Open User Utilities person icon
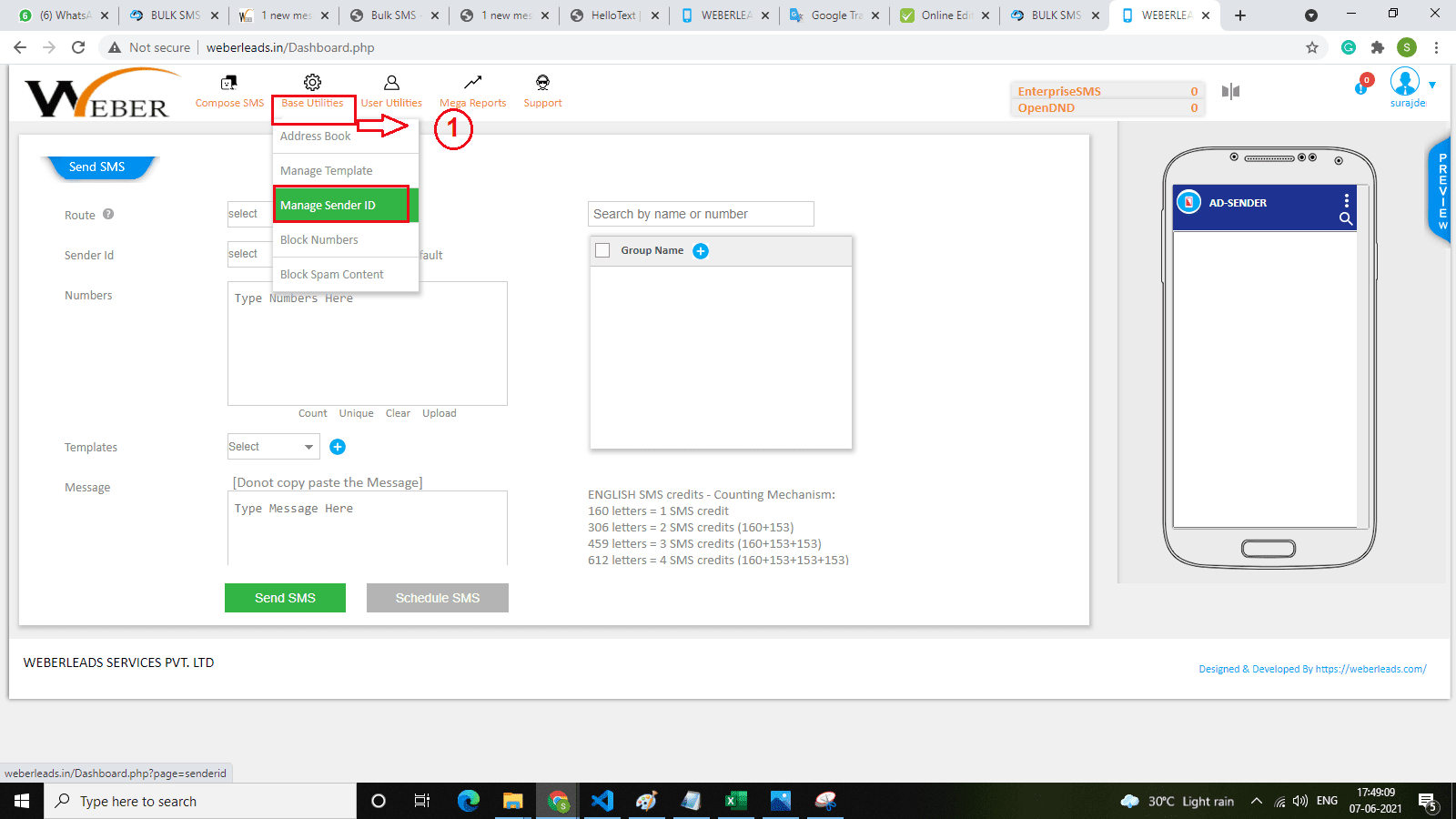1456x819 pixels. (391, 83)
